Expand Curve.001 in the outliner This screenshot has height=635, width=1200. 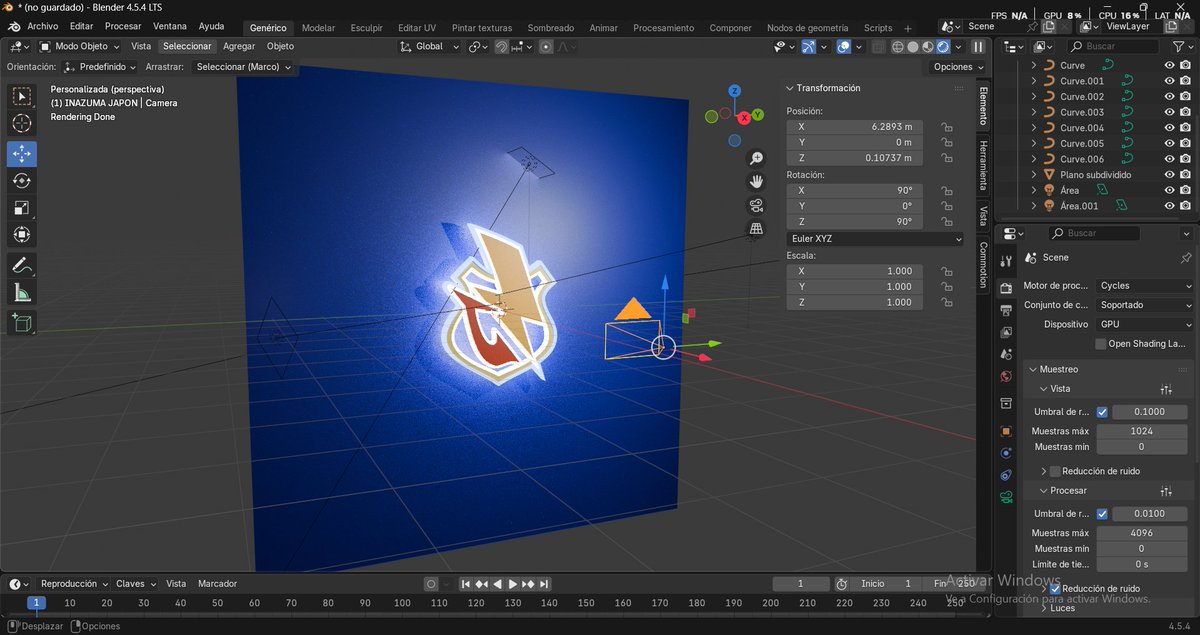(x=1033, y=81)
